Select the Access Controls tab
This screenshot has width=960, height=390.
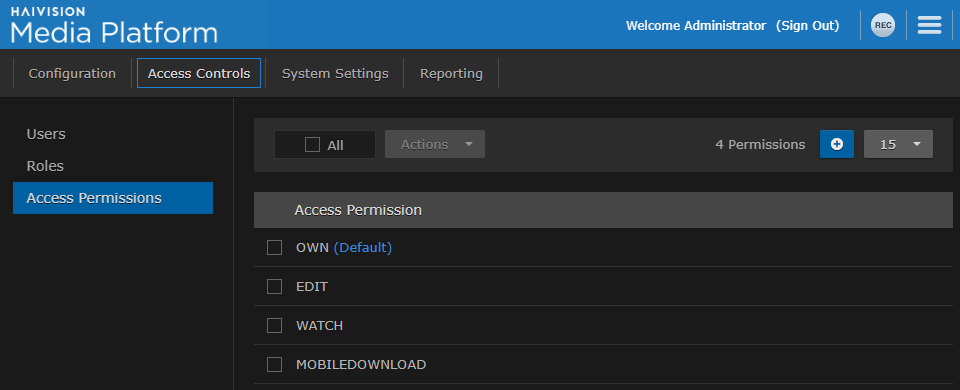pyautogui.click(x=199, y=73)
